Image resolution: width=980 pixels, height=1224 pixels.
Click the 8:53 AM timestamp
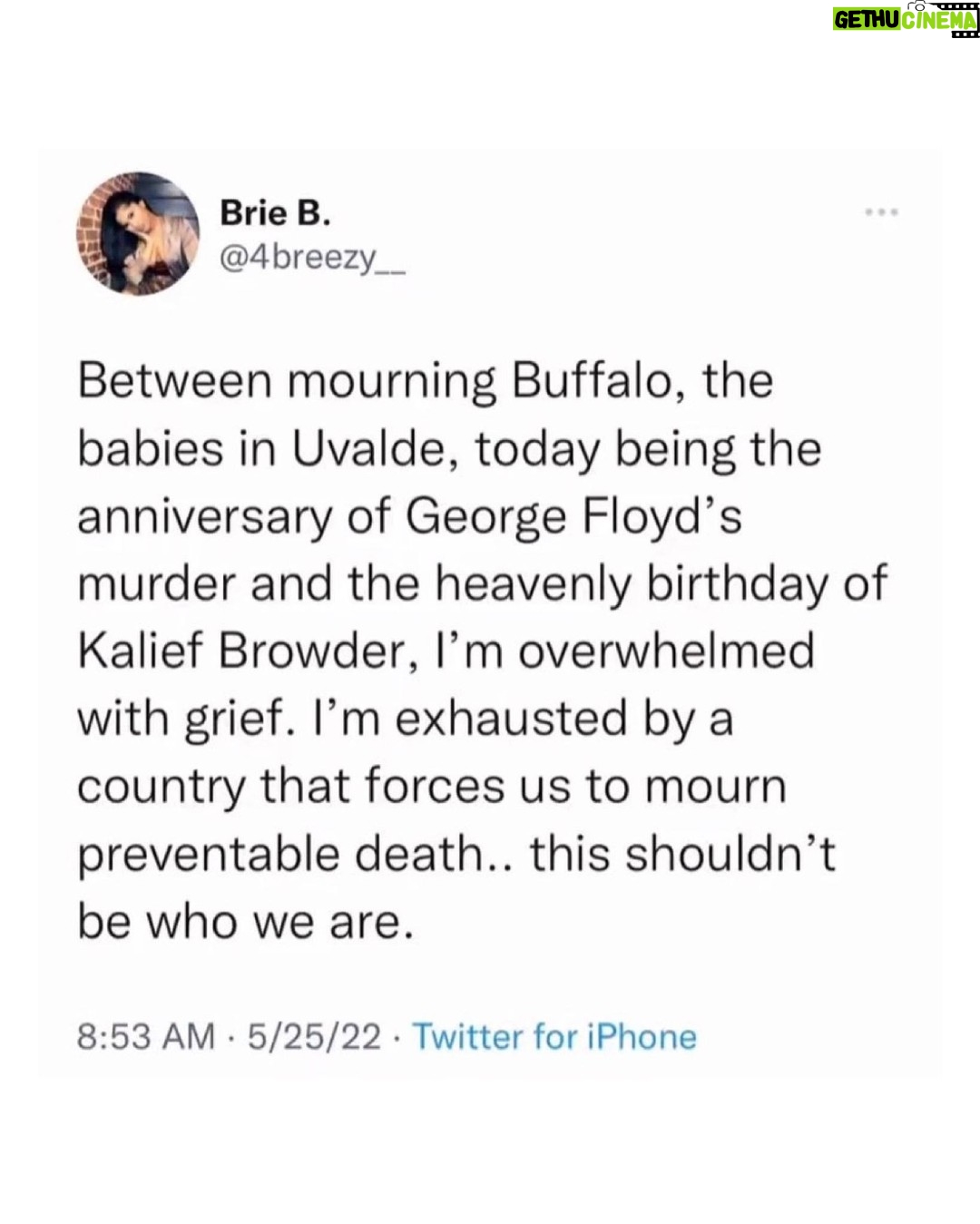[x=147, y=1037]
